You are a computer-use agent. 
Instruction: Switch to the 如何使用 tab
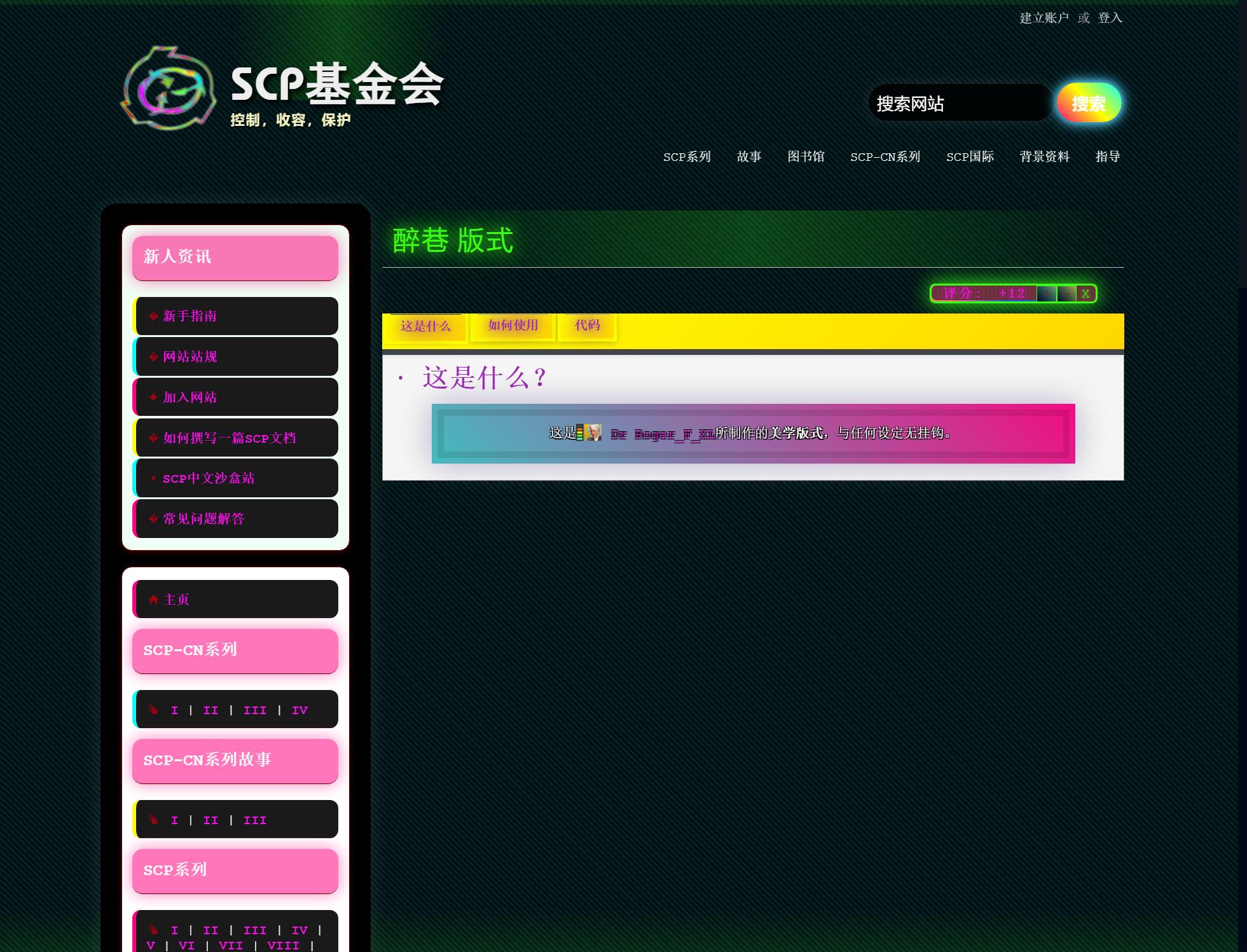(x=513, y=326)
